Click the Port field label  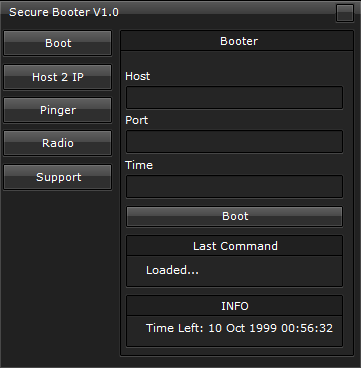pos(137,120)
